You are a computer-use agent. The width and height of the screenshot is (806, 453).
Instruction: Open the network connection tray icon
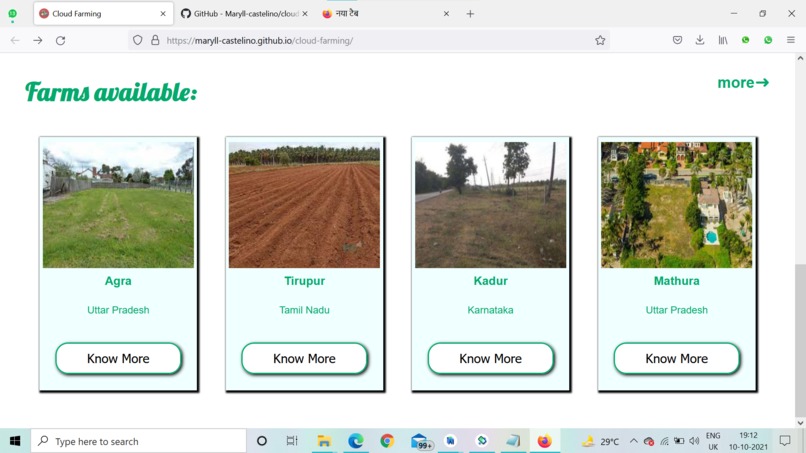coord(664,441)
